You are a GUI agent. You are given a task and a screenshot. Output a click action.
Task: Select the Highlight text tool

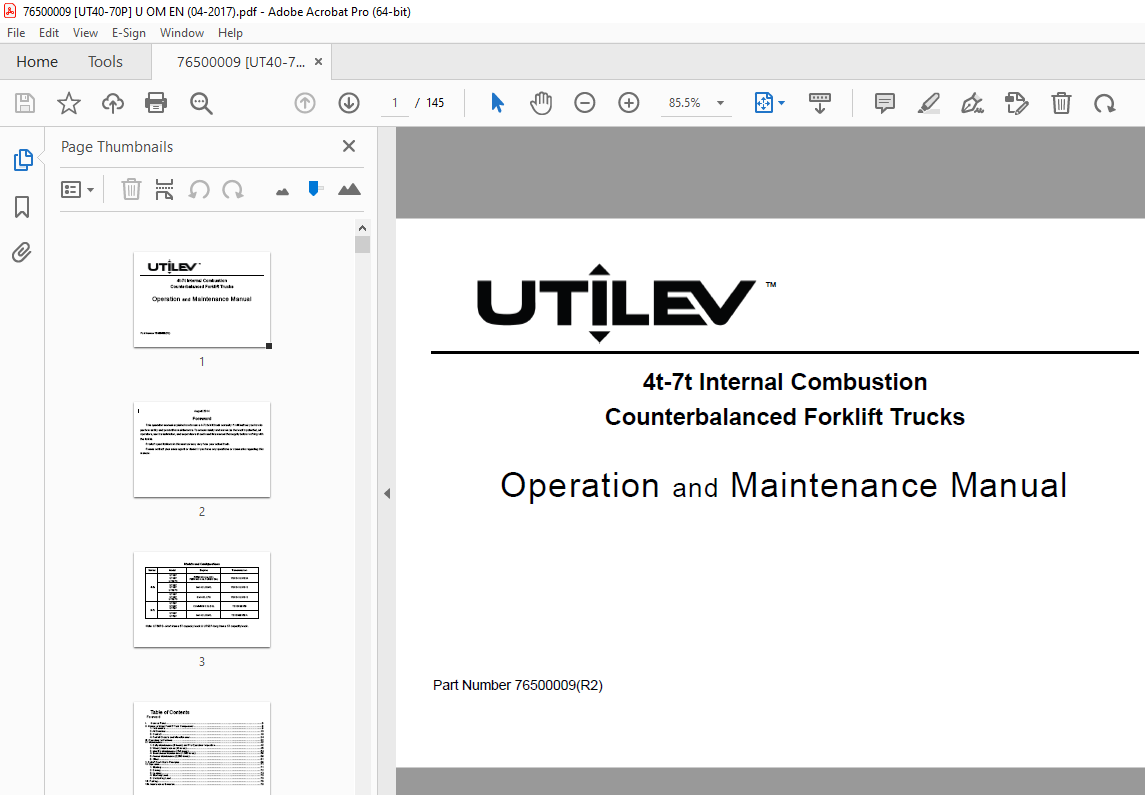(928, 103)
